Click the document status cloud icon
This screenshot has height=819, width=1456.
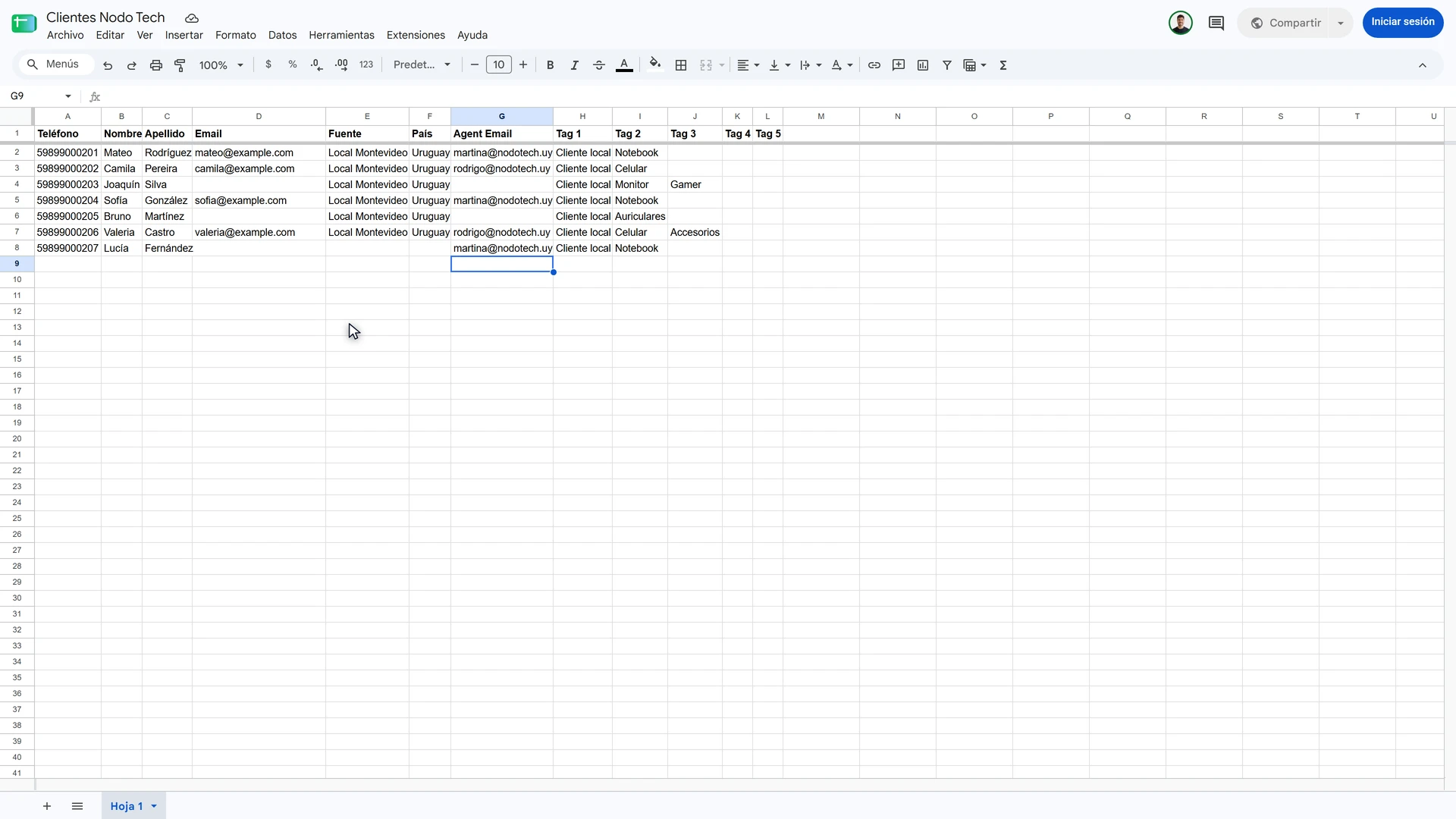click(192, 18)
